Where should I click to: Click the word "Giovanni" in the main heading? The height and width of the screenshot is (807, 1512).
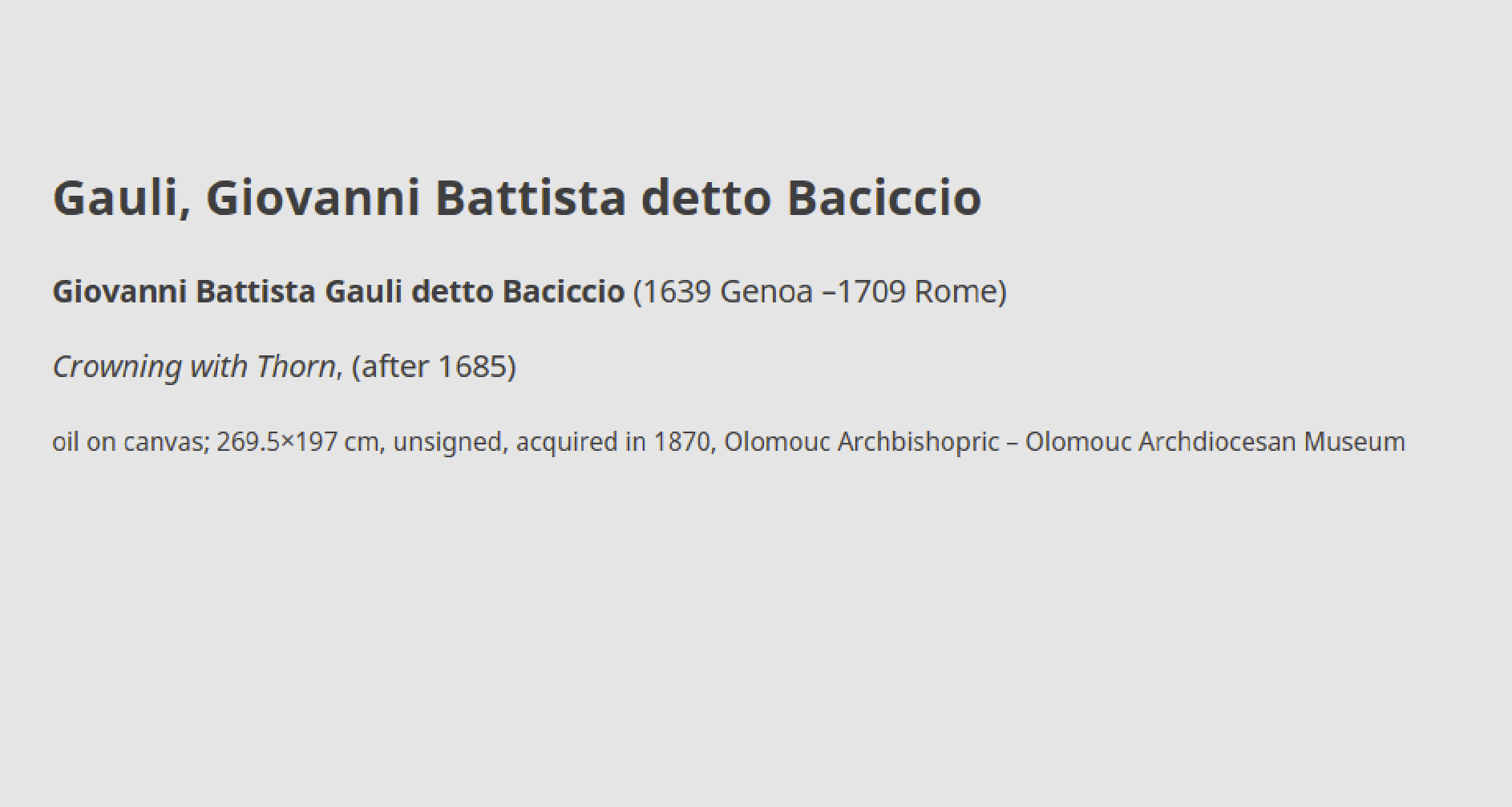tap(313, 198)
